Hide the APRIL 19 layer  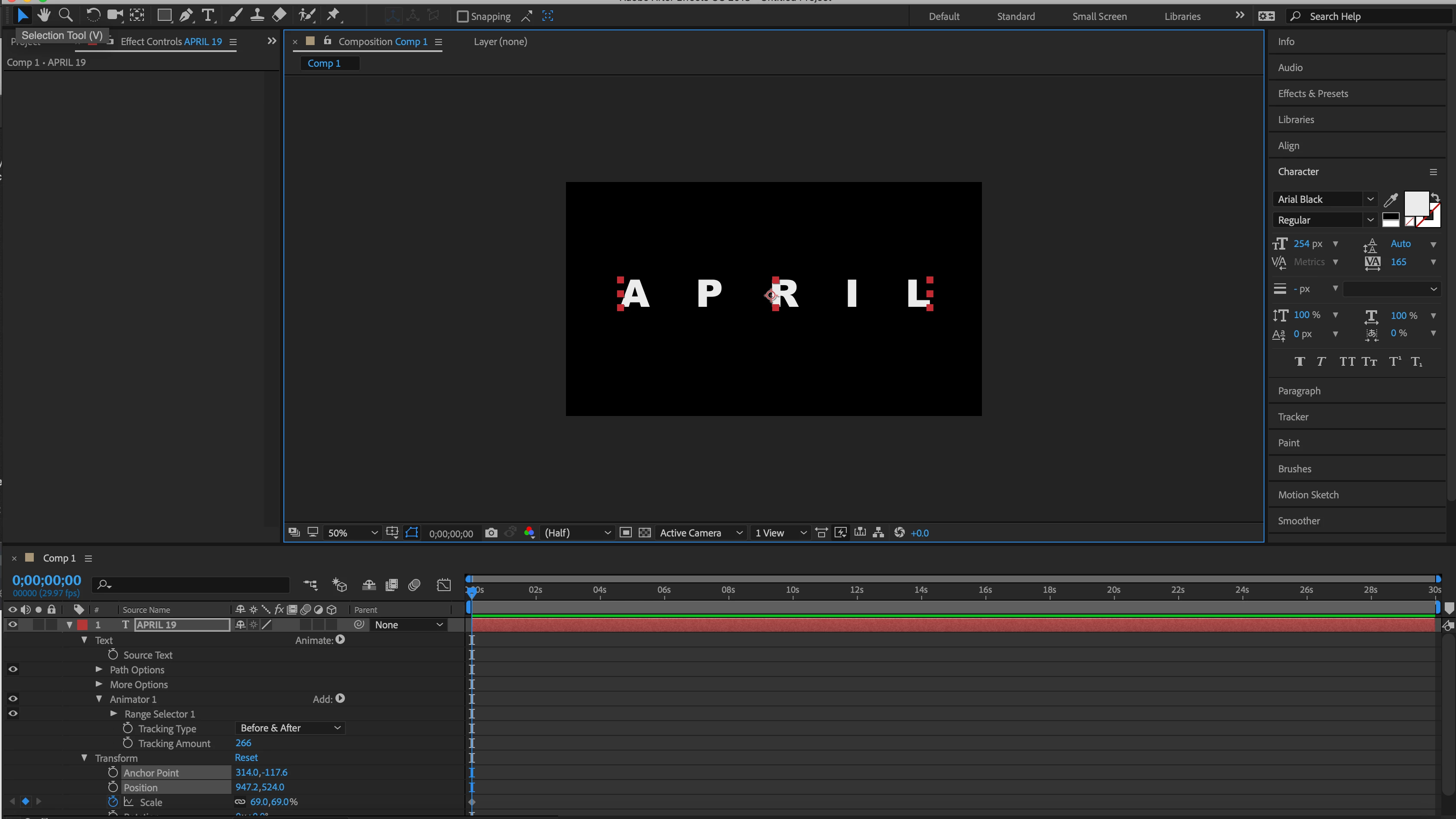(13, 624)
